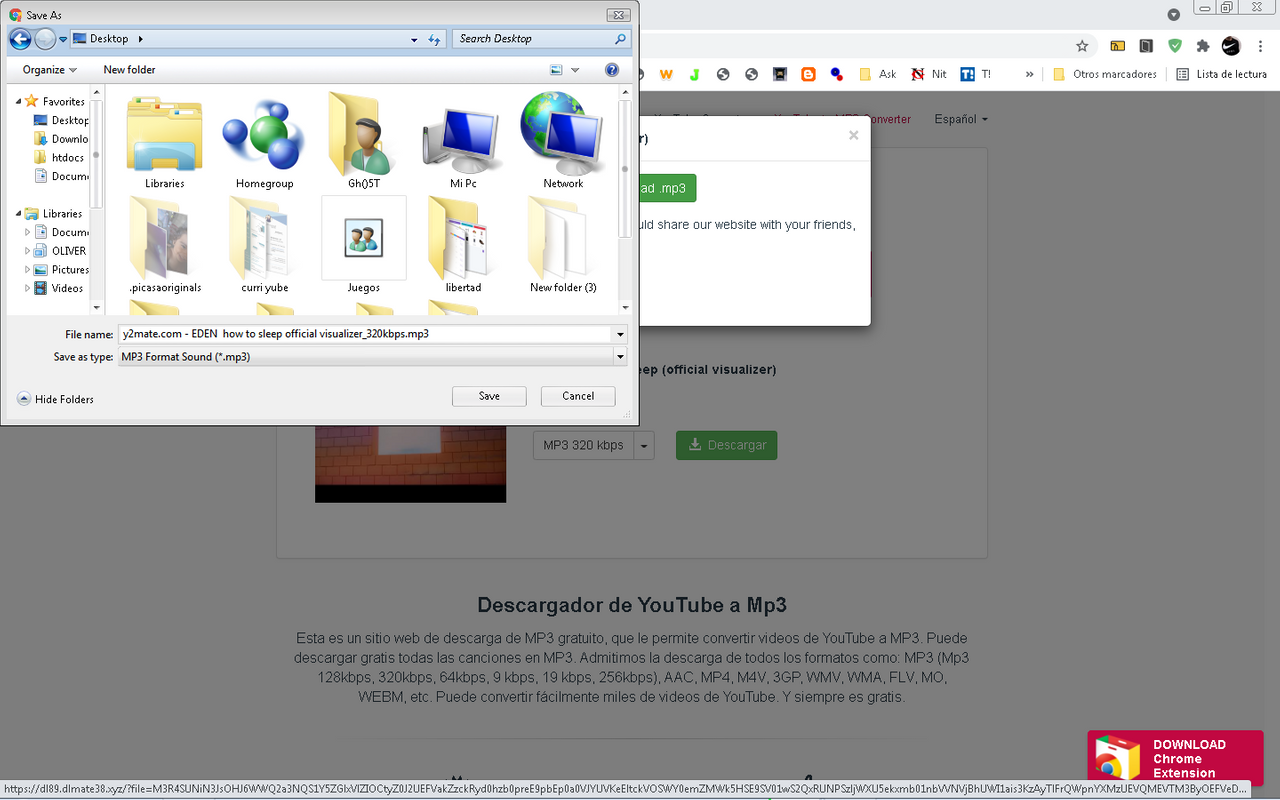Viewport: 1280px width, 800px height.
Task: Show more bookmarks with the chevron
Action: pyautogui.click(x=1030, y=74)
